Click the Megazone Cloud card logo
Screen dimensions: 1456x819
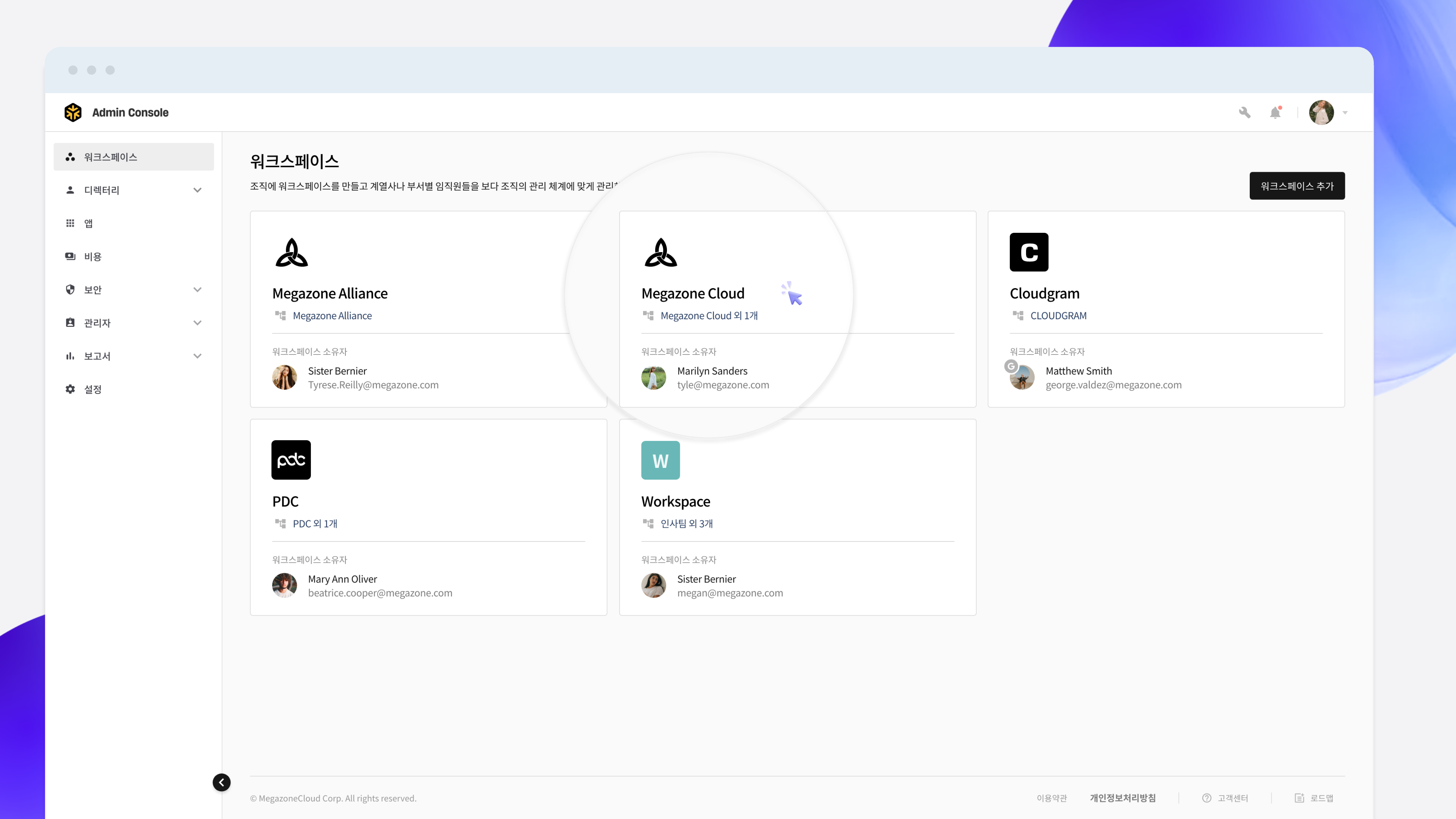(x=661, y=252)
